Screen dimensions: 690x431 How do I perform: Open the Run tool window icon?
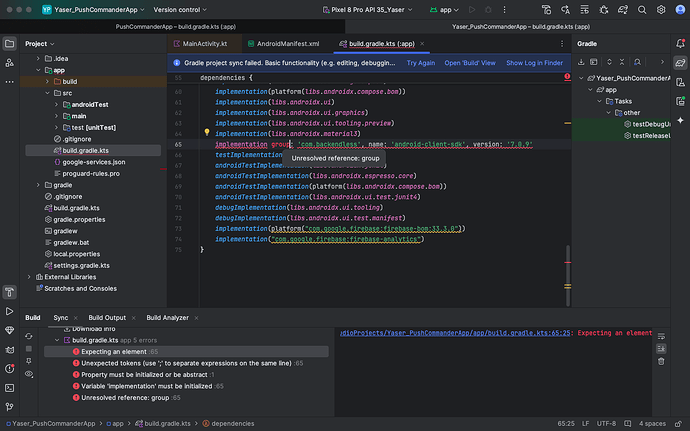click(x=9, y=311)
